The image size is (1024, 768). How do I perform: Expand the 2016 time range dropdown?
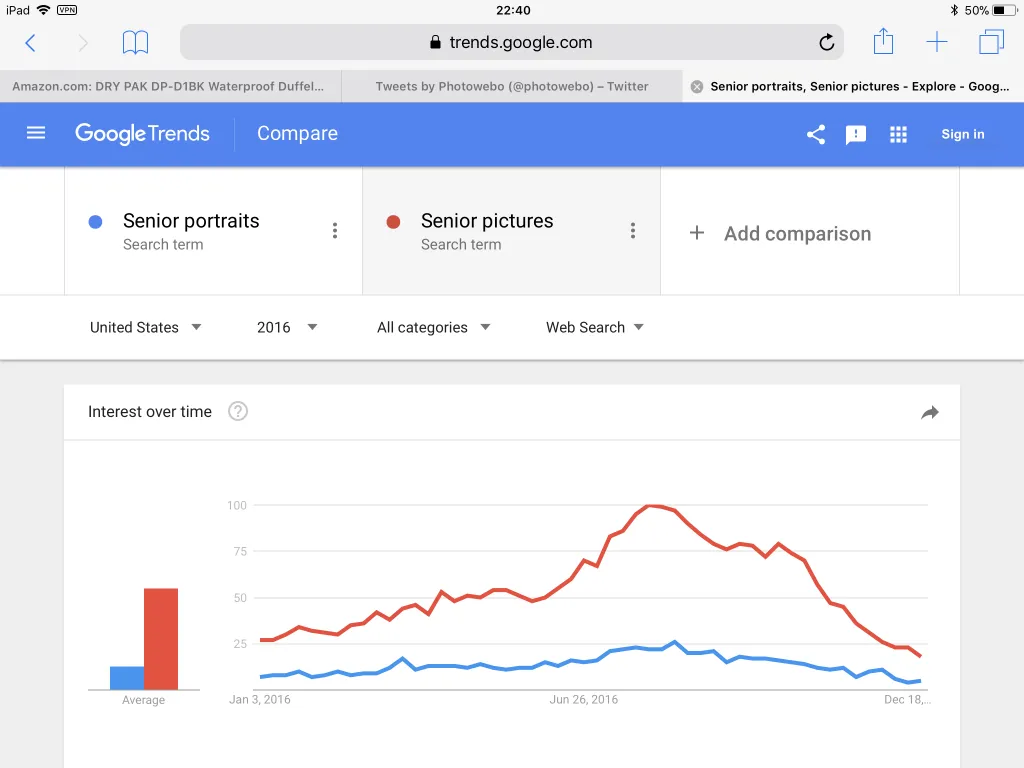click(x=287, y=327)
